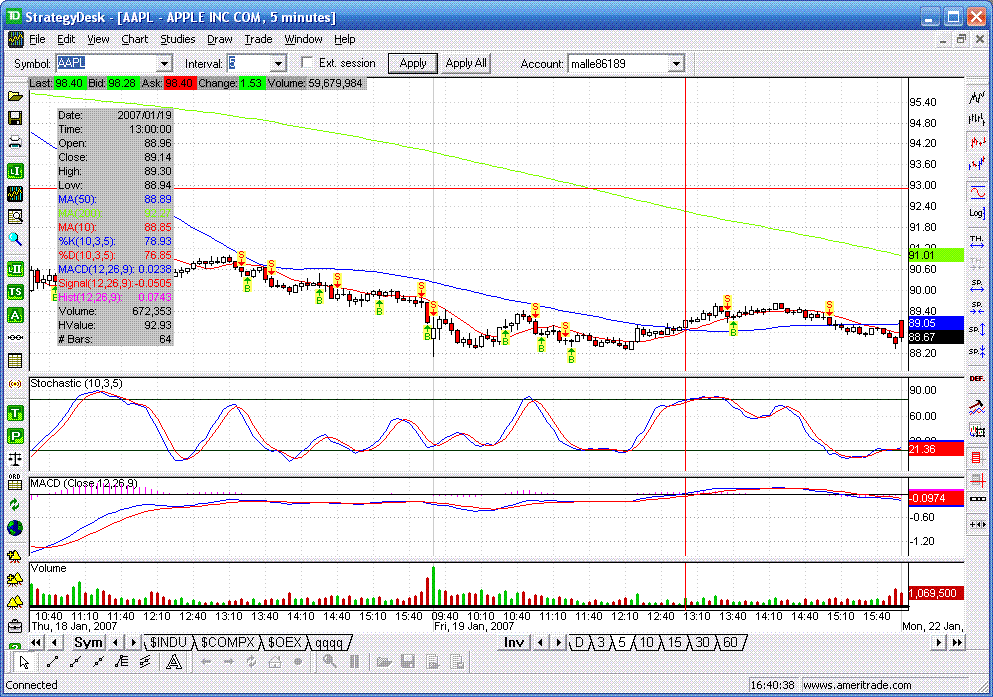Open the File menu
Image resolution: width=993 pixels, height=697 pixels.
(x=37, y=39)
